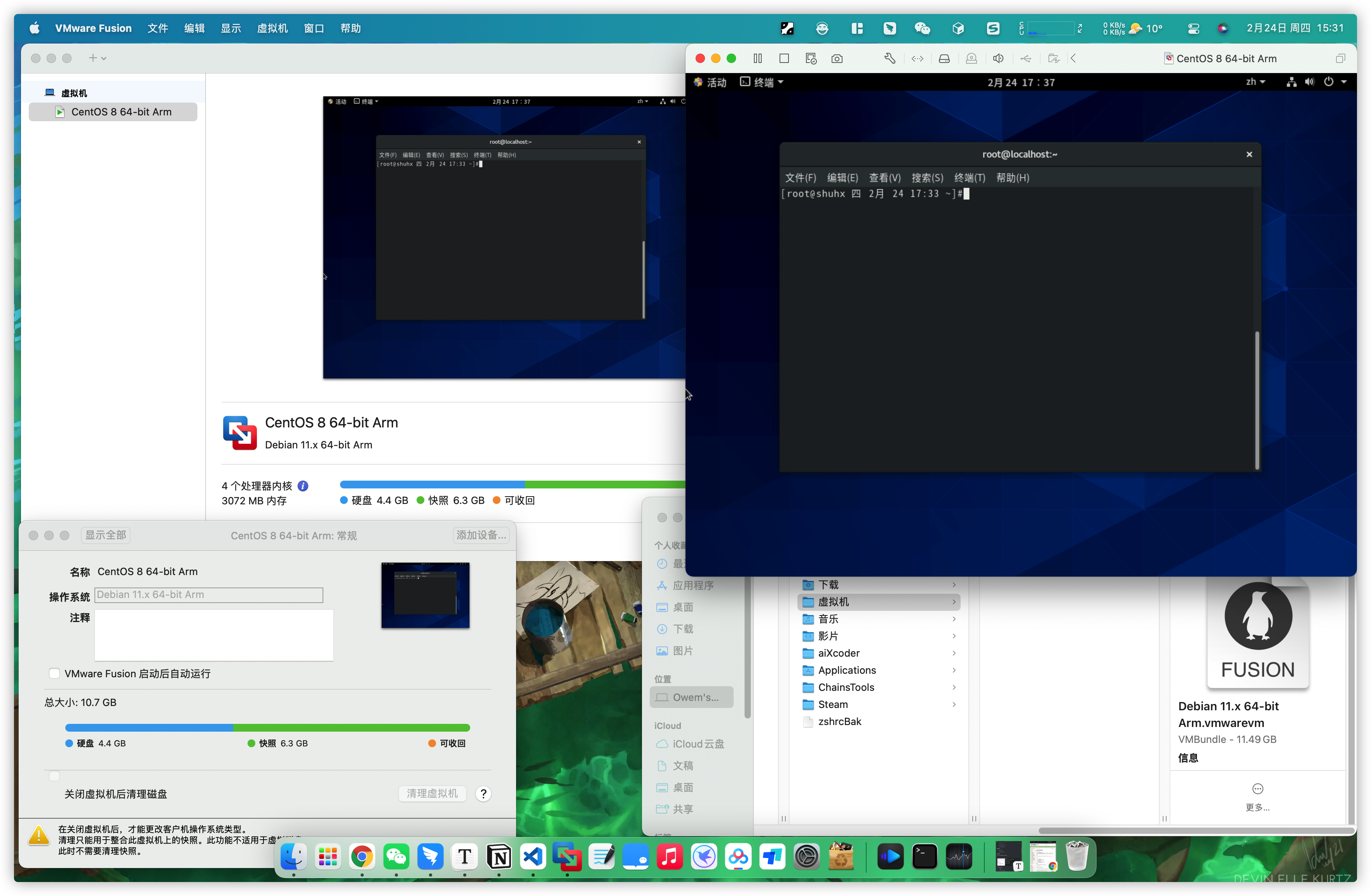Screen dimensions: 1371x896
Task: Click the camera device icon in VM toolbar
Action: click(x=971, y=58)
